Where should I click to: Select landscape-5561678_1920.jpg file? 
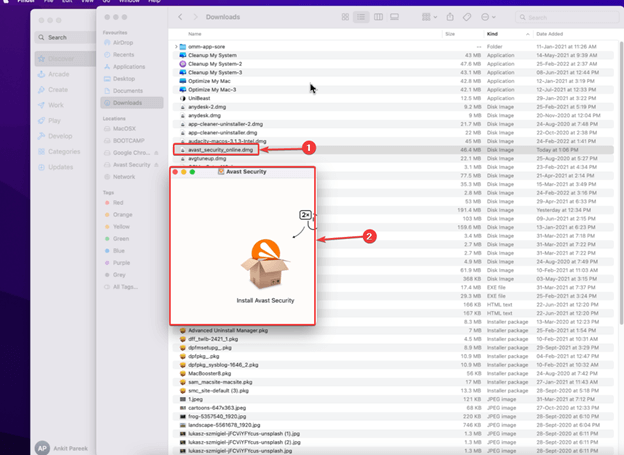click(x=393, y=425)
